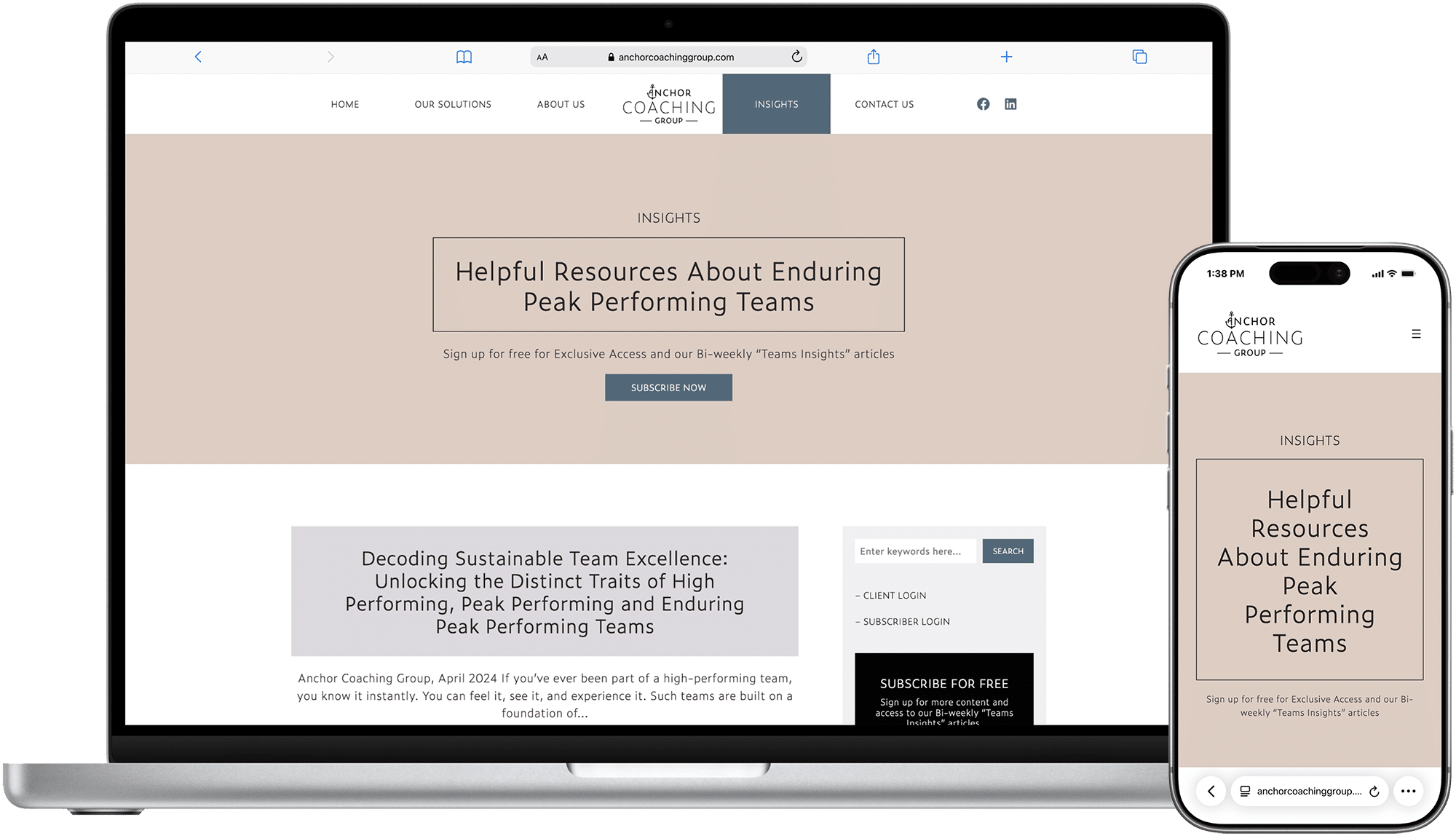The height and width of the screenshot is (836, 1456).
Task: Open the Safari share icon
Action: (874, 57)
